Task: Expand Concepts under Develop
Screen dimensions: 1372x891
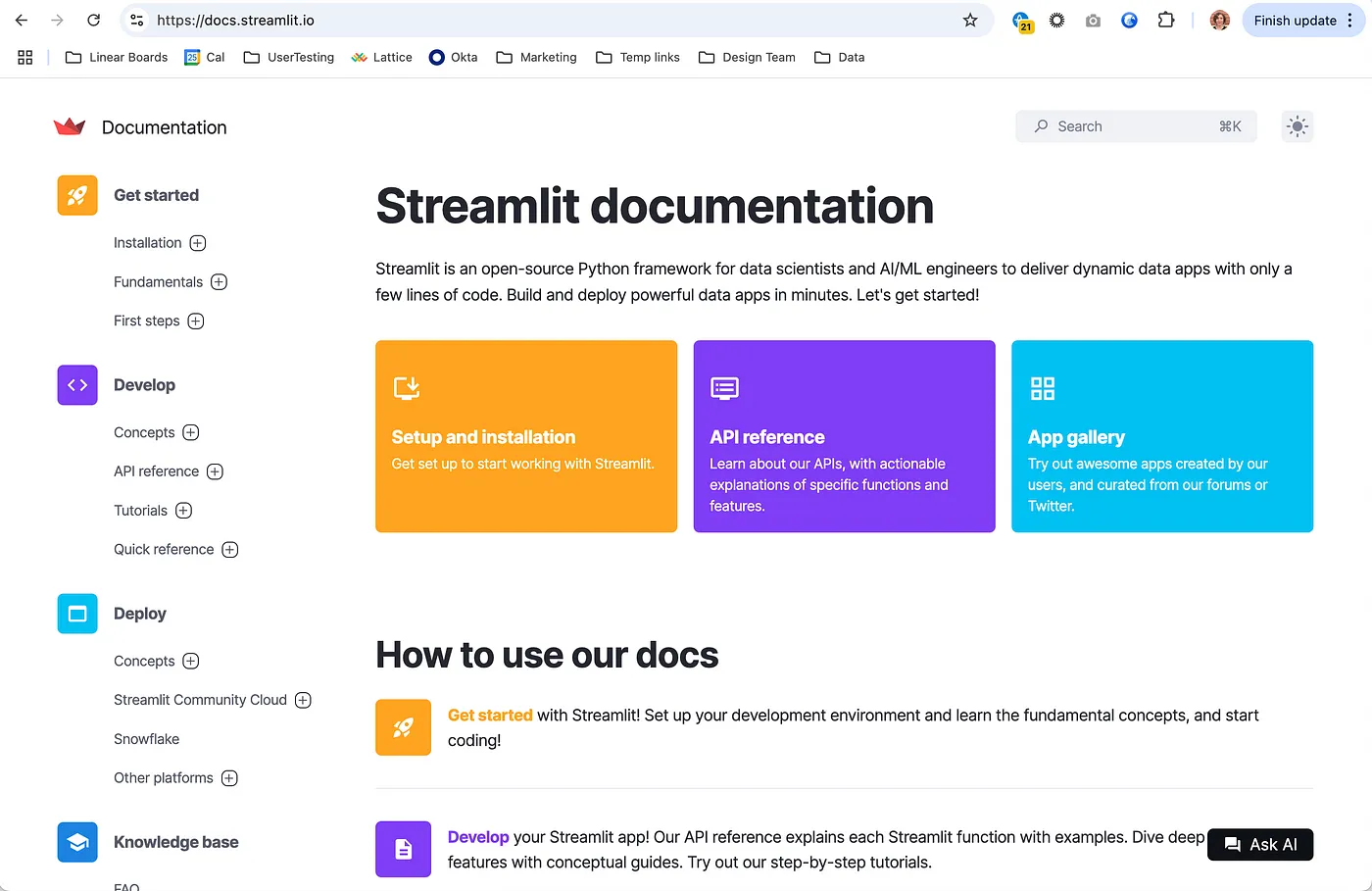Action: coord(191,432)
